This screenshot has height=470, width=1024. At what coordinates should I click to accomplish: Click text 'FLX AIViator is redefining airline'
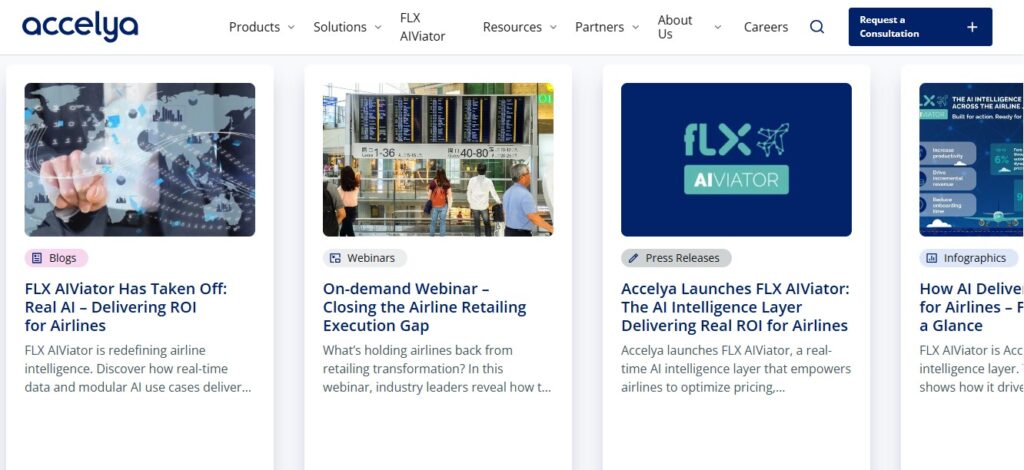(x=115, y=351)
